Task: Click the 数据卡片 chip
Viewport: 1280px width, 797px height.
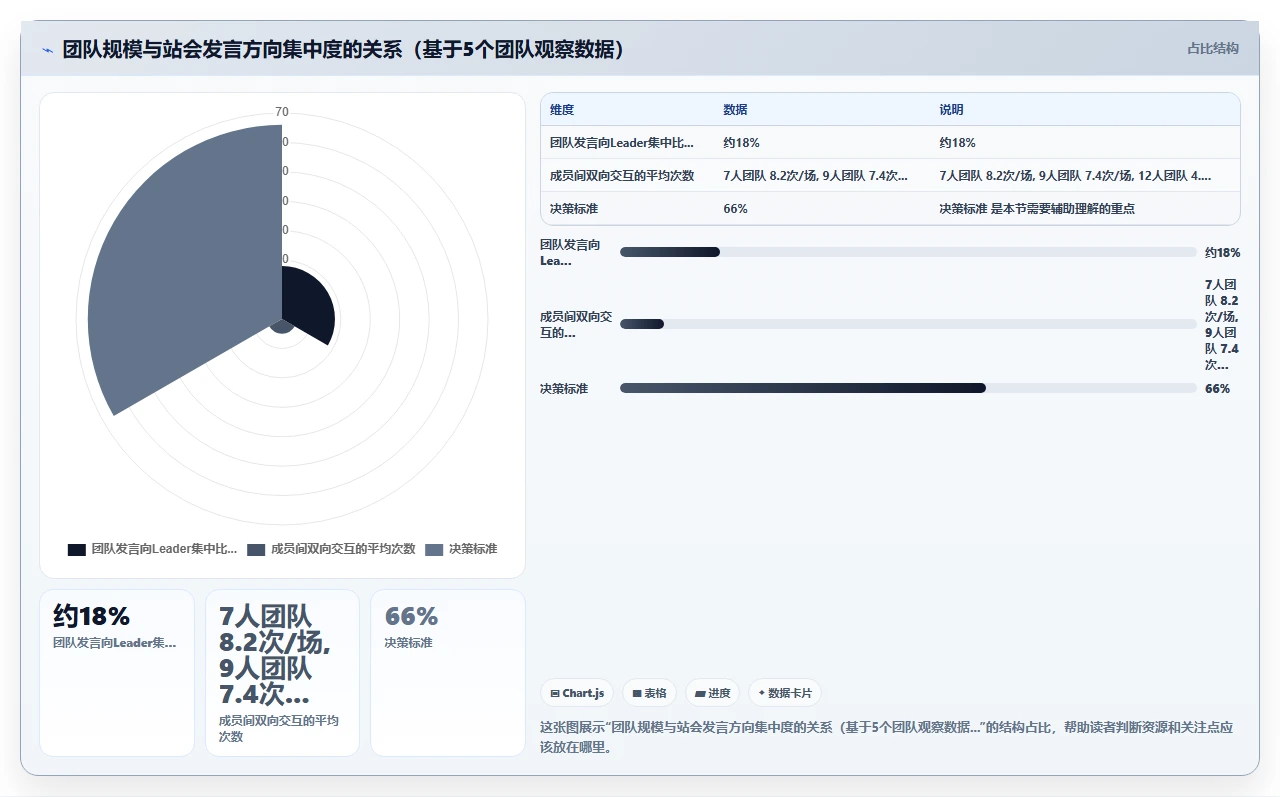Action: (x=785, y=693)
